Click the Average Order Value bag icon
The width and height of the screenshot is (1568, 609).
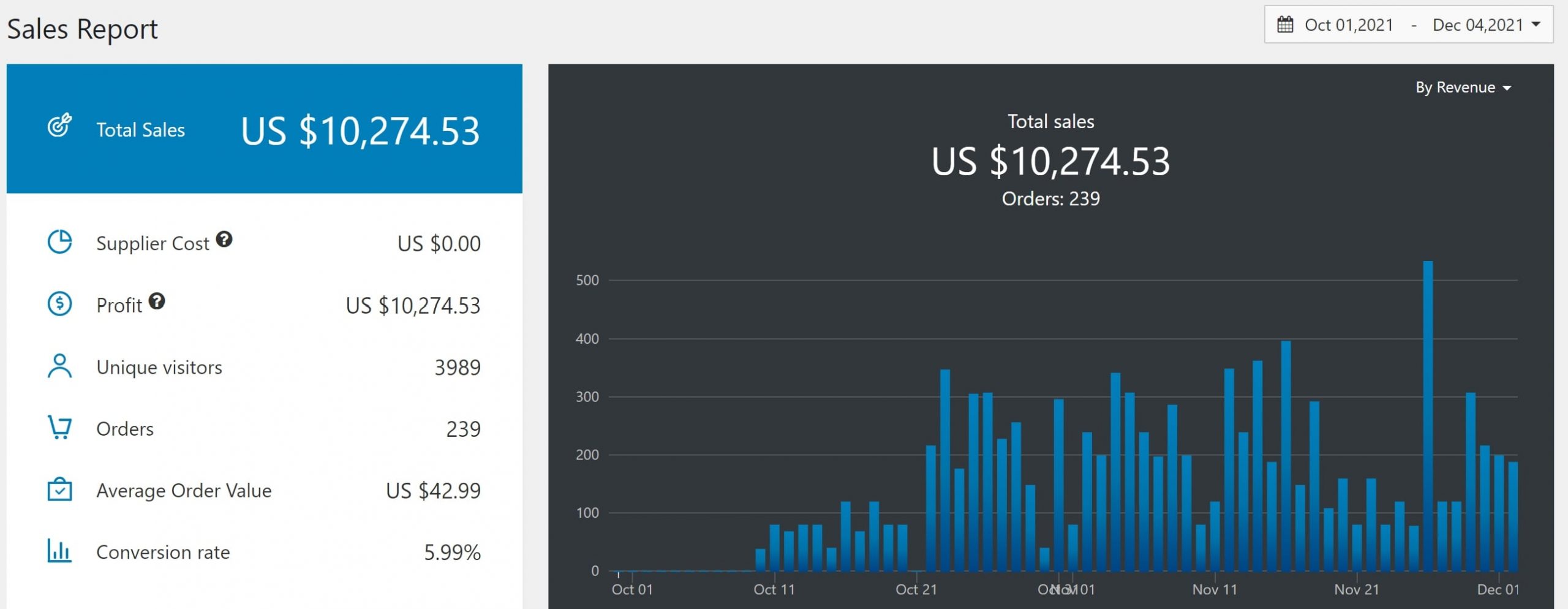point(59,489)
